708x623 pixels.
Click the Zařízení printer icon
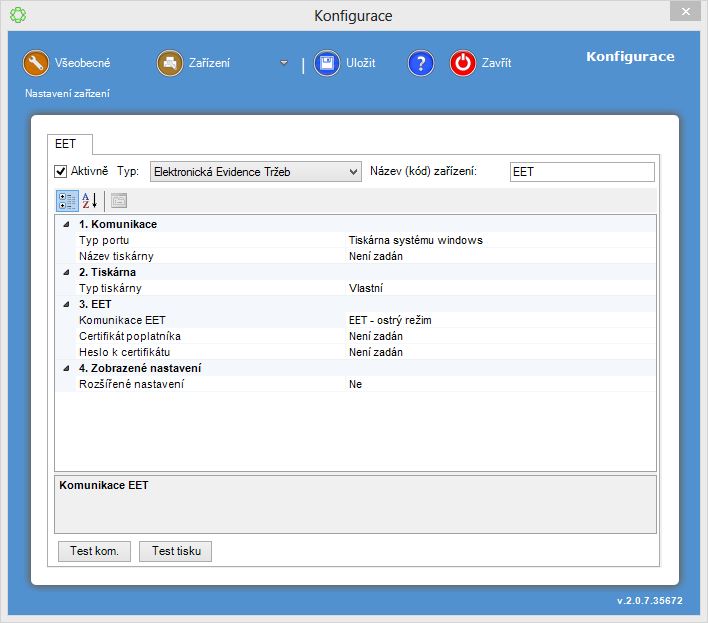[170, 63]
